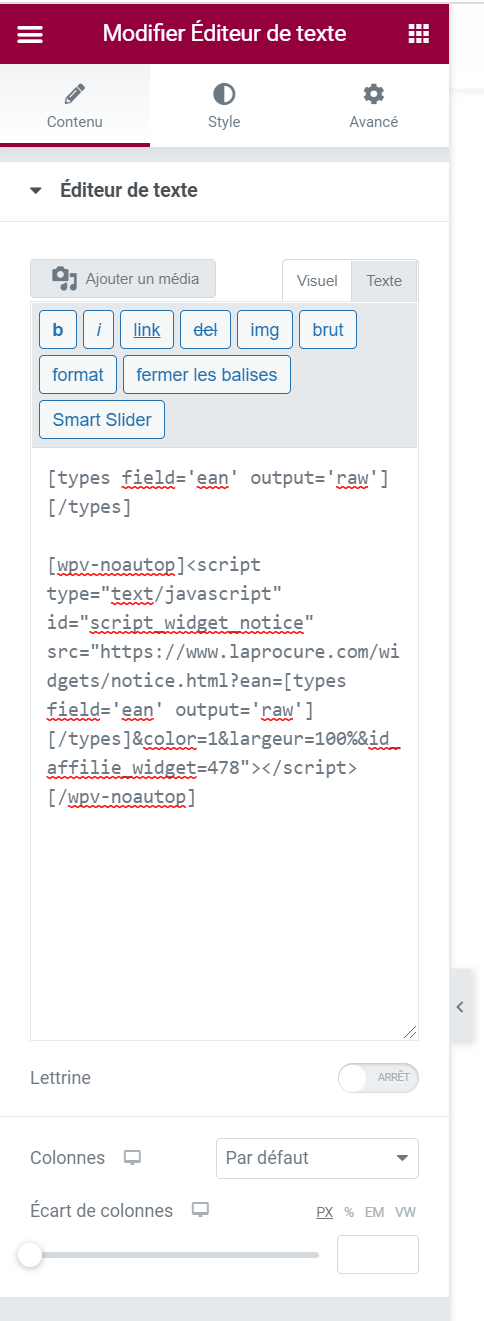
Task: Select the EM unit for column gap
Action: [x=374, y=1212]
